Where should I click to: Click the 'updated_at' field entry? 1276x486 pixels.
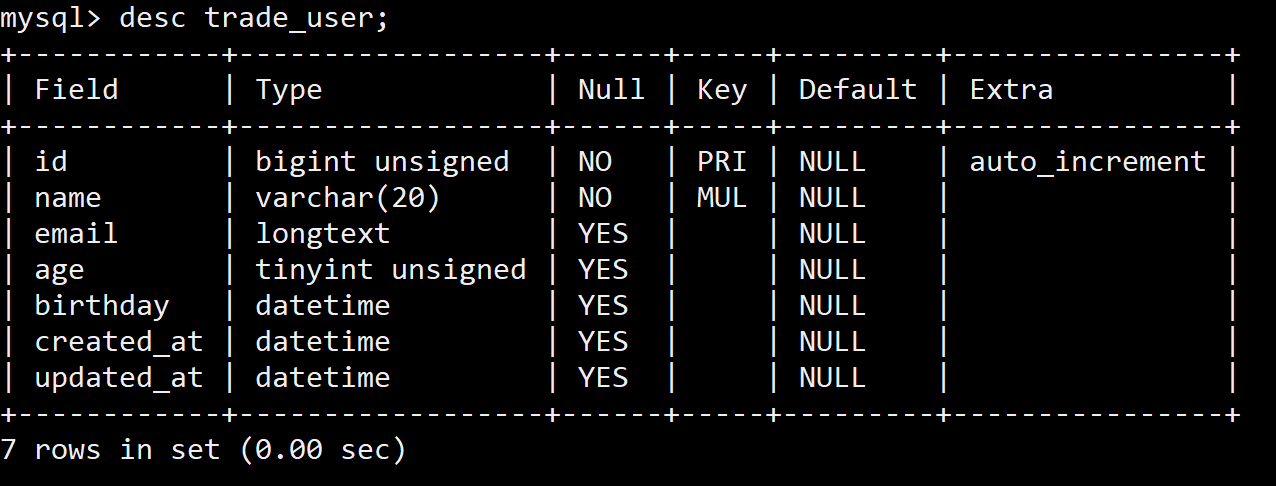pyautogui.click(x=119, y=378)
